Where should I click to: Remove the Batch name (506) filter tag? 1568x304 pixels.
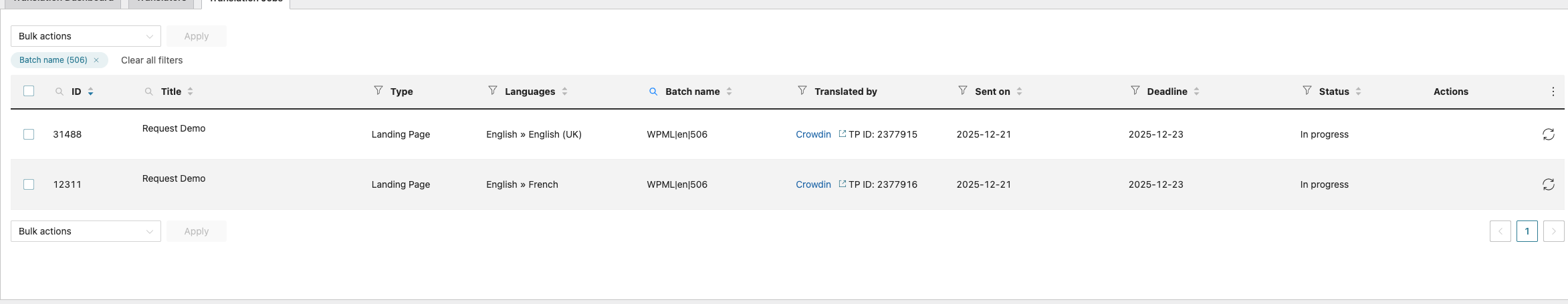pos(96,60)
